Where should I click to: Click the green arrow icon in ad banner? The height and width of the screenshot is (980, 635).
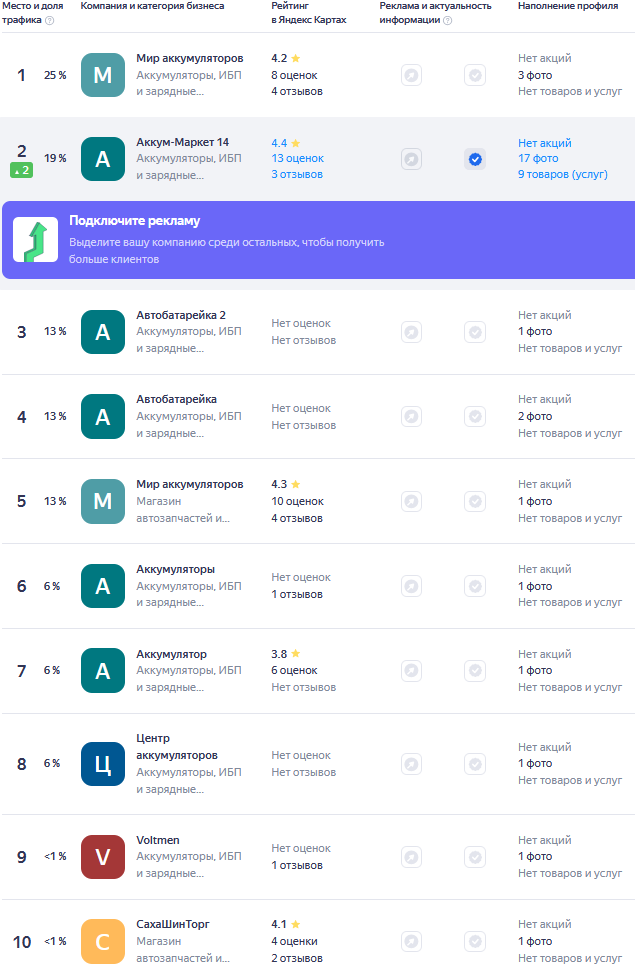(x=36, y=240)
